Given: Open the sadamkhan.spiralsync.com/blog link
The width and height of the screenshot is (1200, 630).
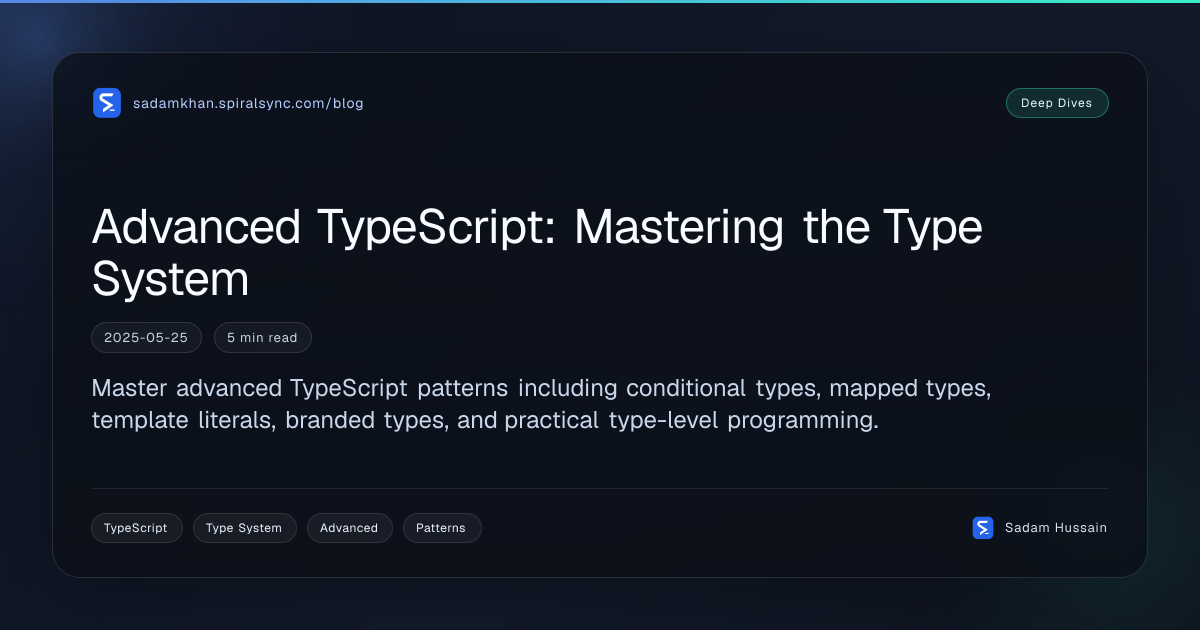Looking at the screenshot, I should (x=248, y=103).
